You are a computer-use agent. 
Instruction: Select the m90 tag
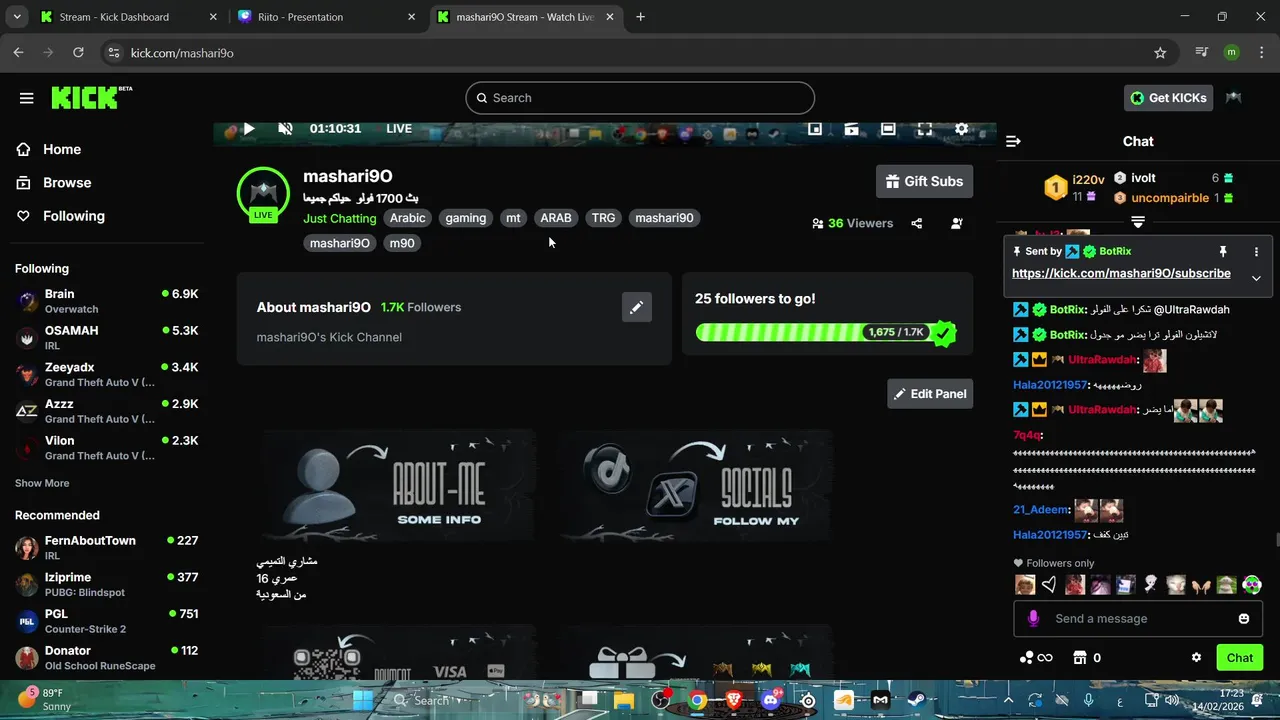402,243
